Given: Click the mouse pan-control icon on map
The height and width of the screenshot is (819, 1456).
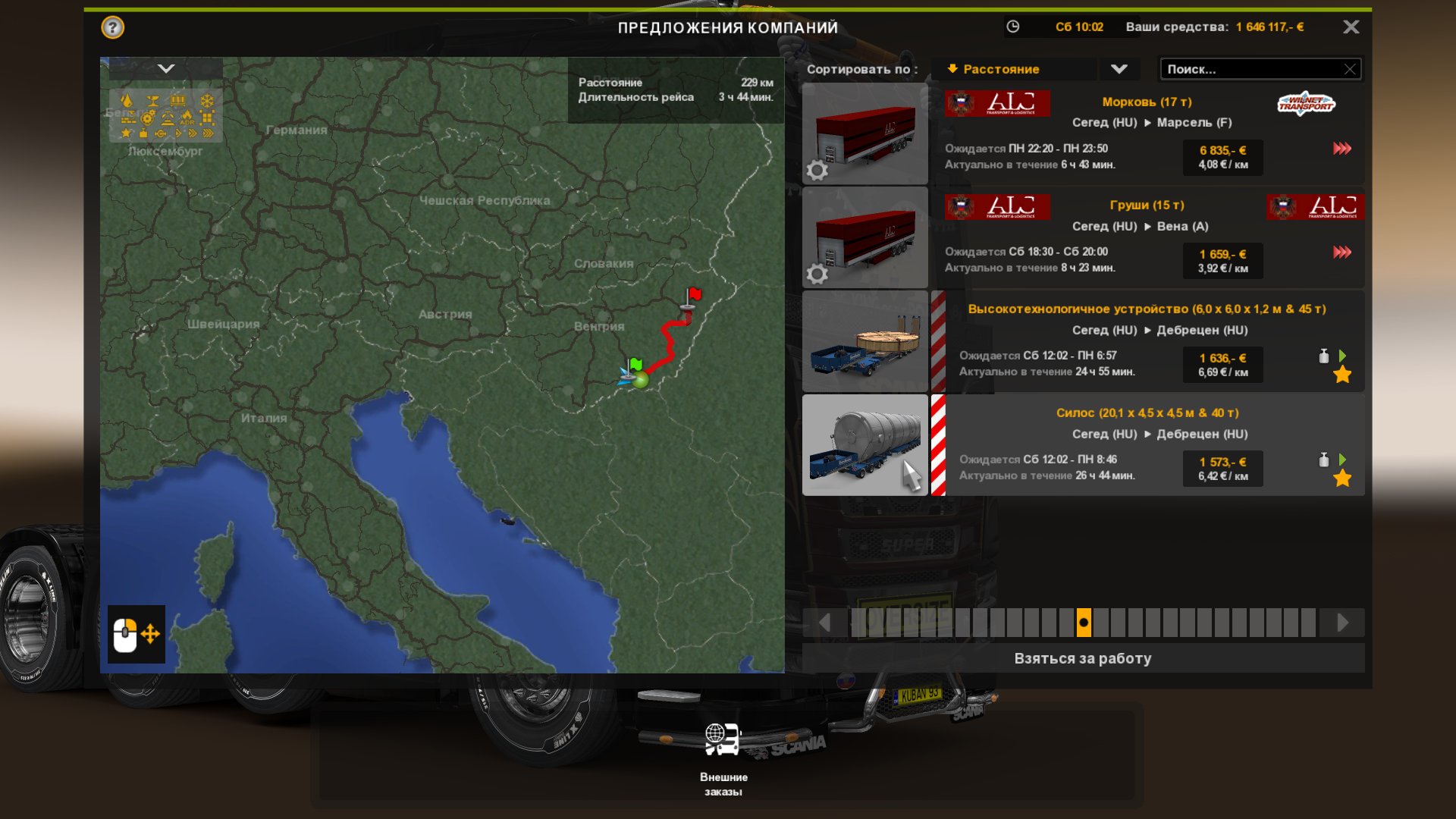Looking at the screenshot, I should (x=136, y=634).
